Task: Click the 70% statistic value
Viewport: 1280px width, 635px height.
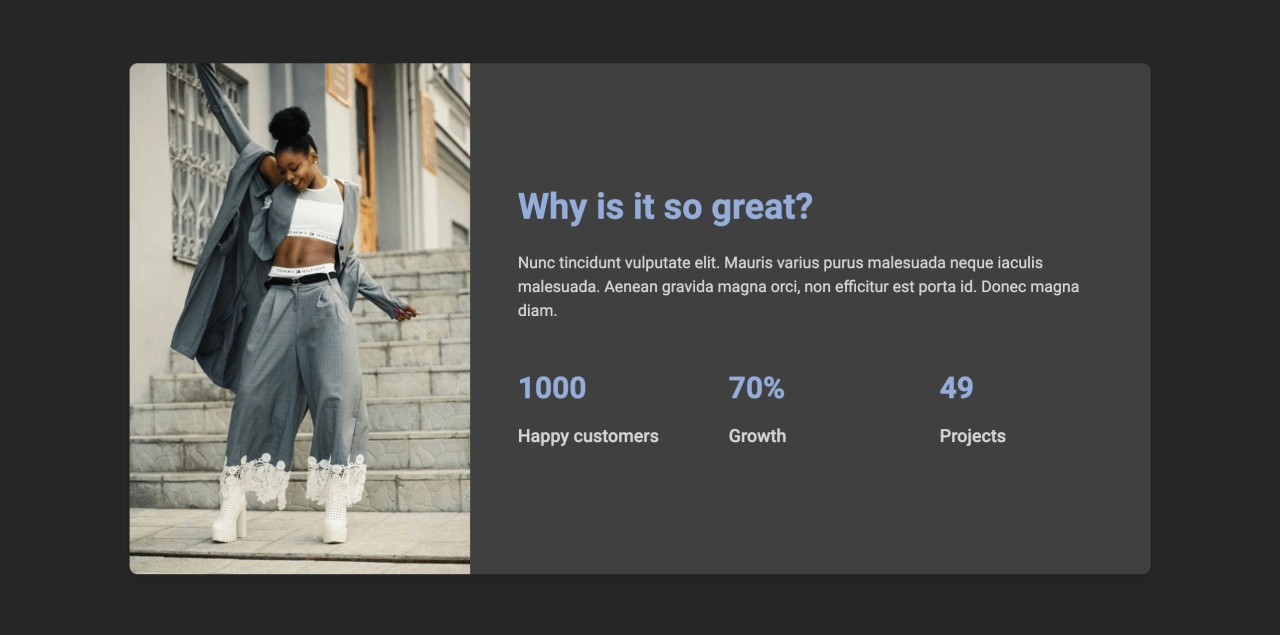Action: [756, 388]
